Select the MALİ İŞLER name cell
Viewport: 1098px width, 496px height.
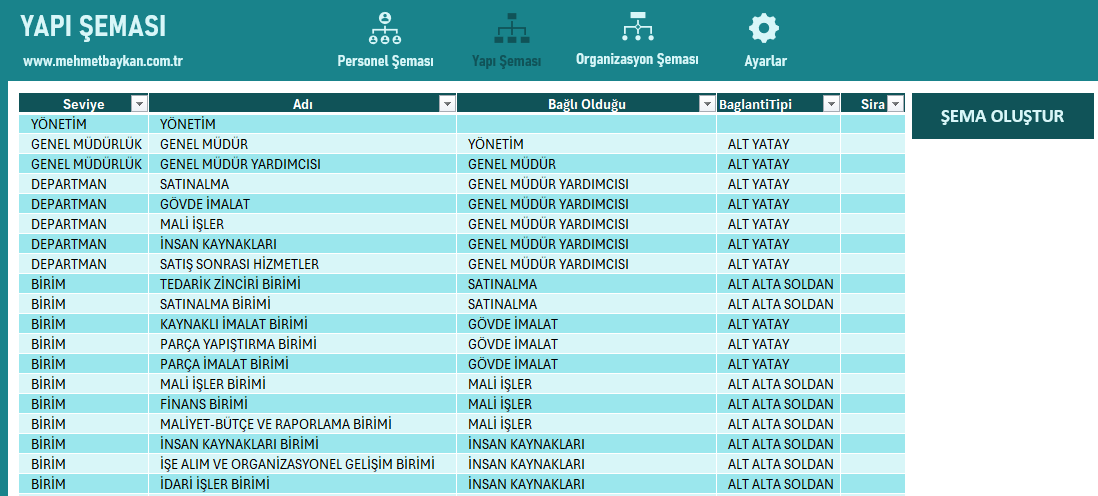click(303, 224)
